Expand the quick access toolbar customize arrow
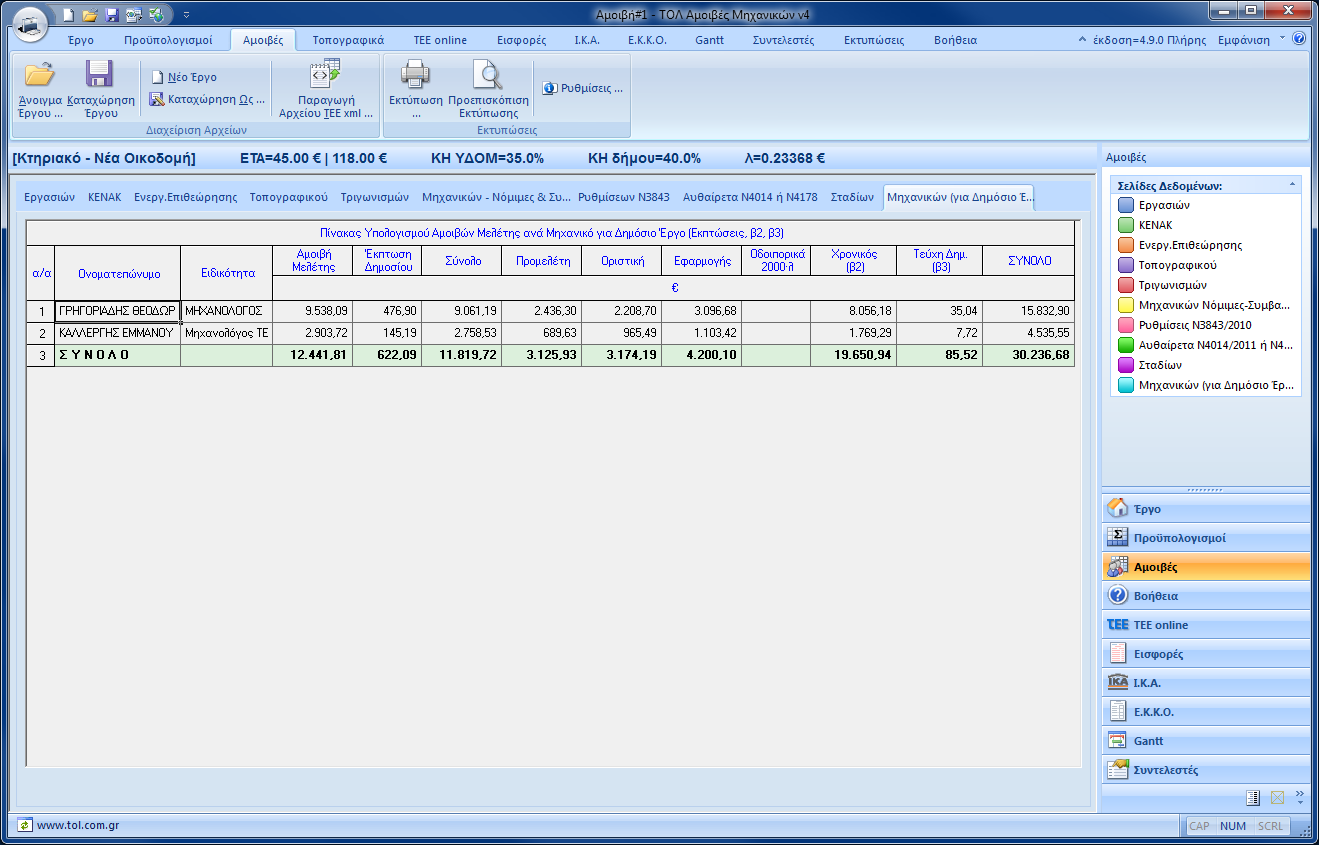The width and height of the screenshot is (1319, 845). 185,15
